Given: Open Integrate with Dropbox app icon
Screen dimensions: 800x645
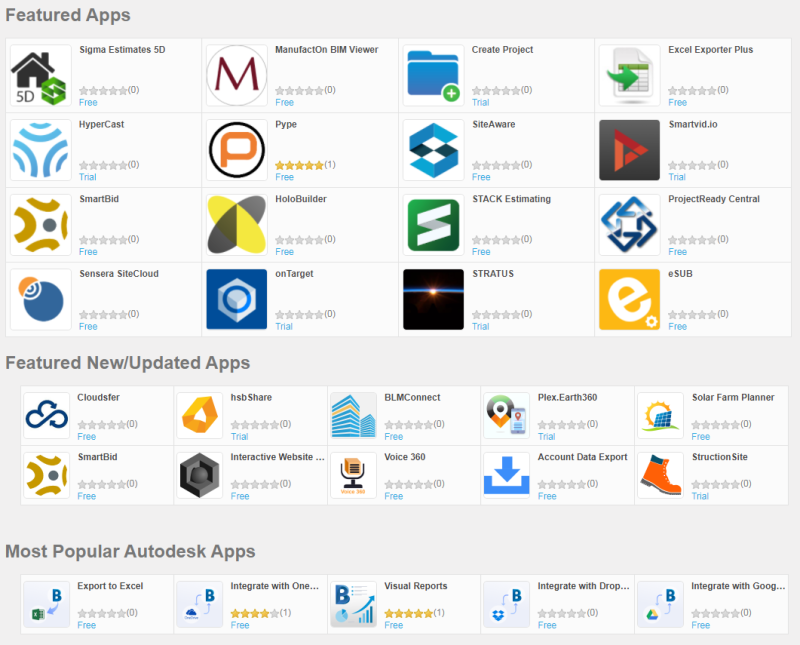Looking at the screenshot, I should point(507,604).
